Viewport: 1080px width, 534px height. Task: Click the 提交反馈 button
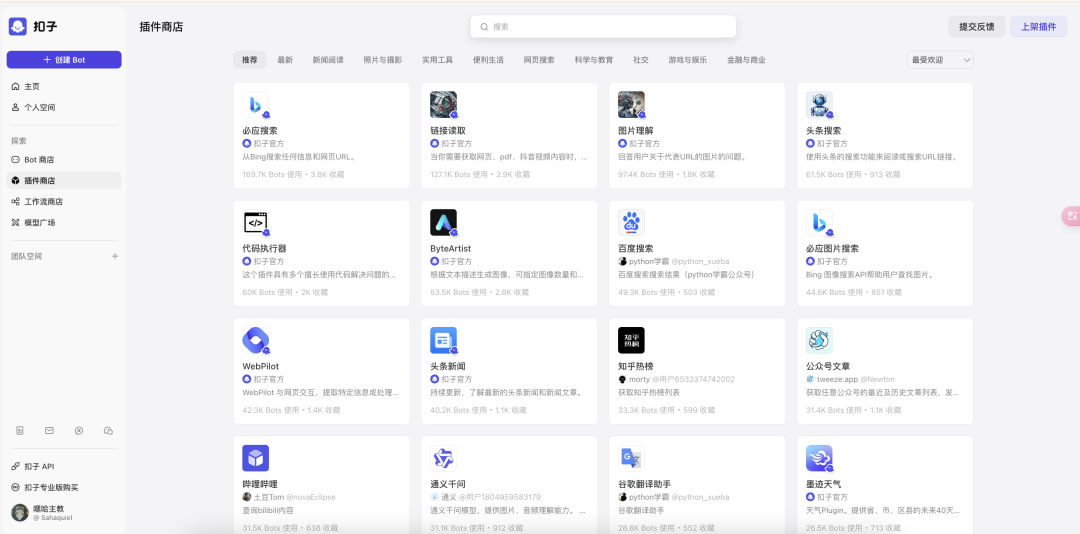(977, 27)
